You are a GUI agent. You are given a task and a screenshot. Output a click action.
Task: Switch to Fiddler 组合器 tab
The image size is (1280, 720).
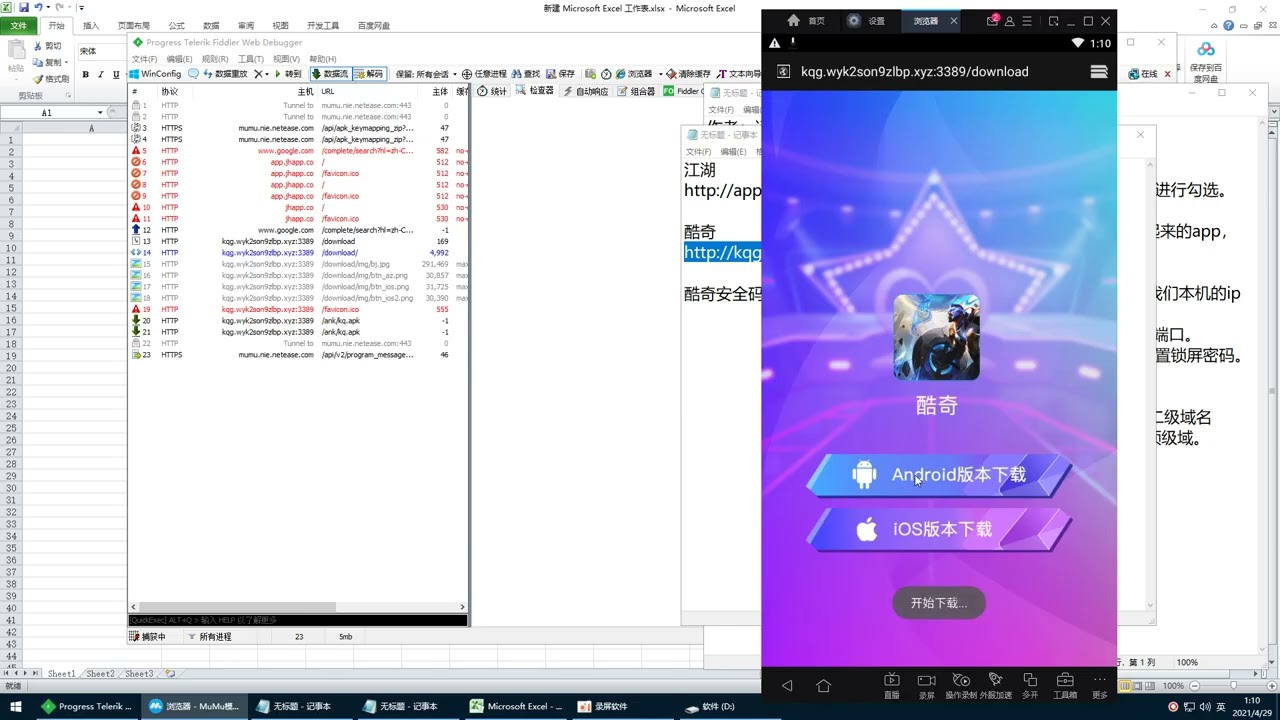pos(636,91)
